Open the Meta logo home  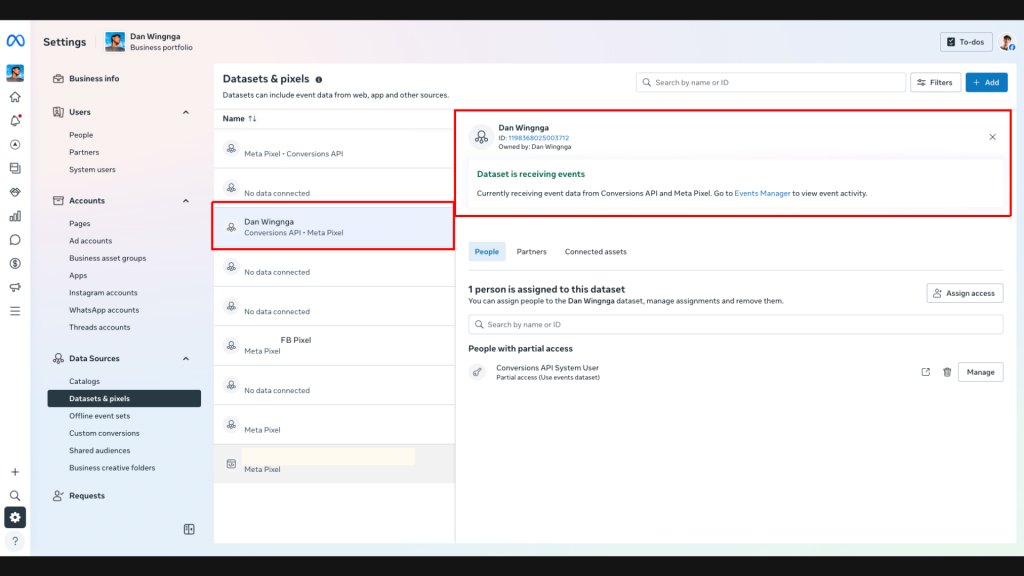[x=15, y=40]
